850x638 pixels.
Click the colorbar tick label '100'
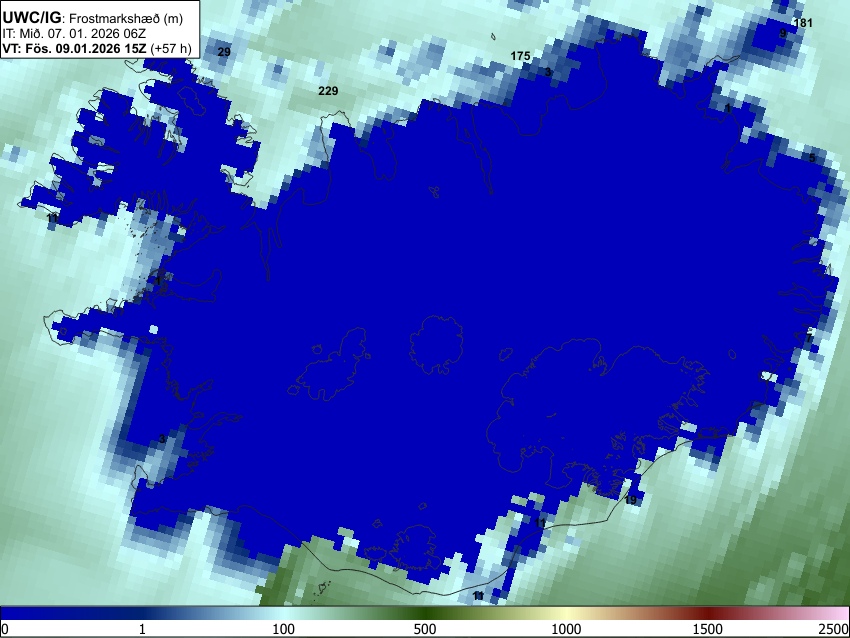point(284,629)
